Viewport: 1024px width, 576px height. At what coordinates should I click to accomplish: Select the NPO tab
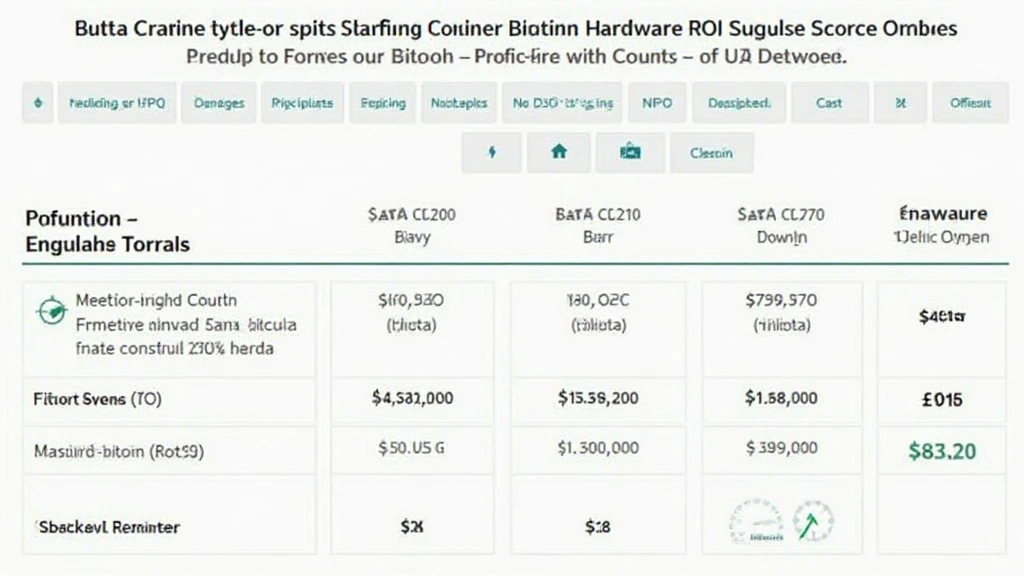(657, 102)
